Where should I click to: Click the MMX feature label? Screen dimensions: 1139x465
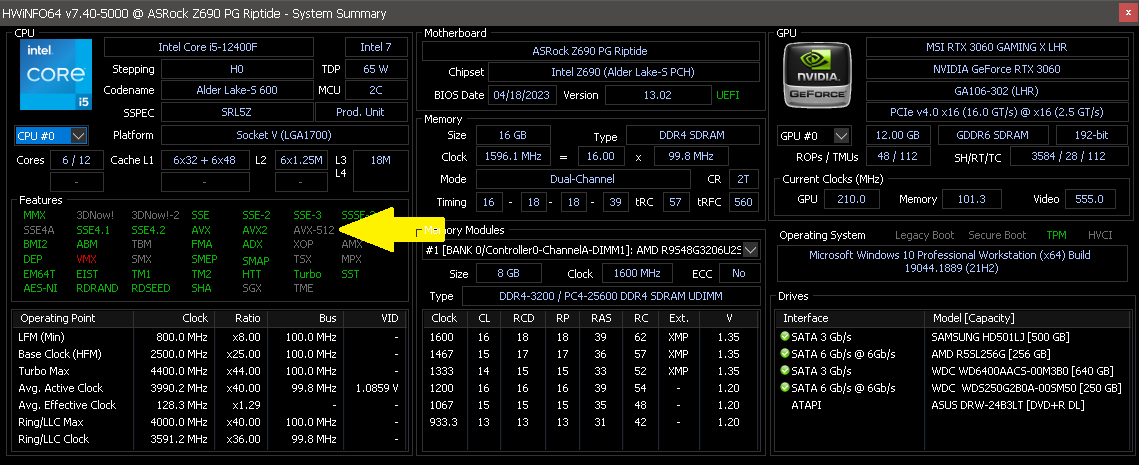35,215
